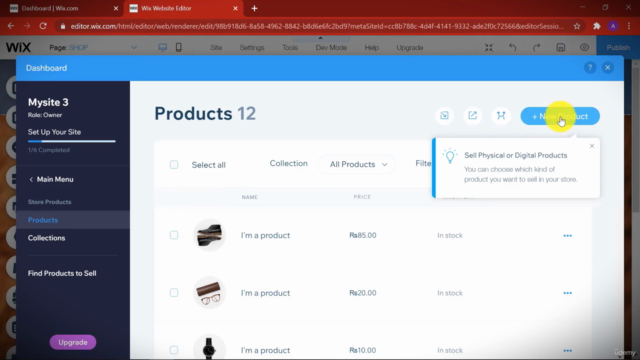Click the export products arrow icon
The image size is (640, 360).
(472, 116)
